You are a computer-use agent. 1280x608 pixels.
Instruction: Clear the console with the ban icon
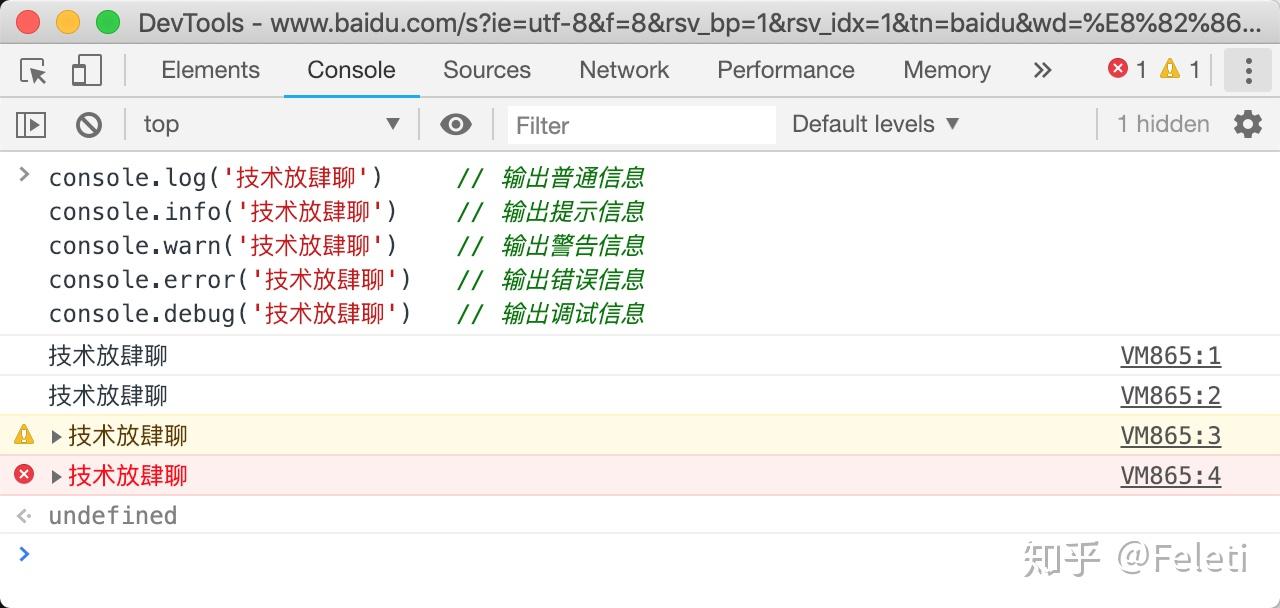click(89, 124)
